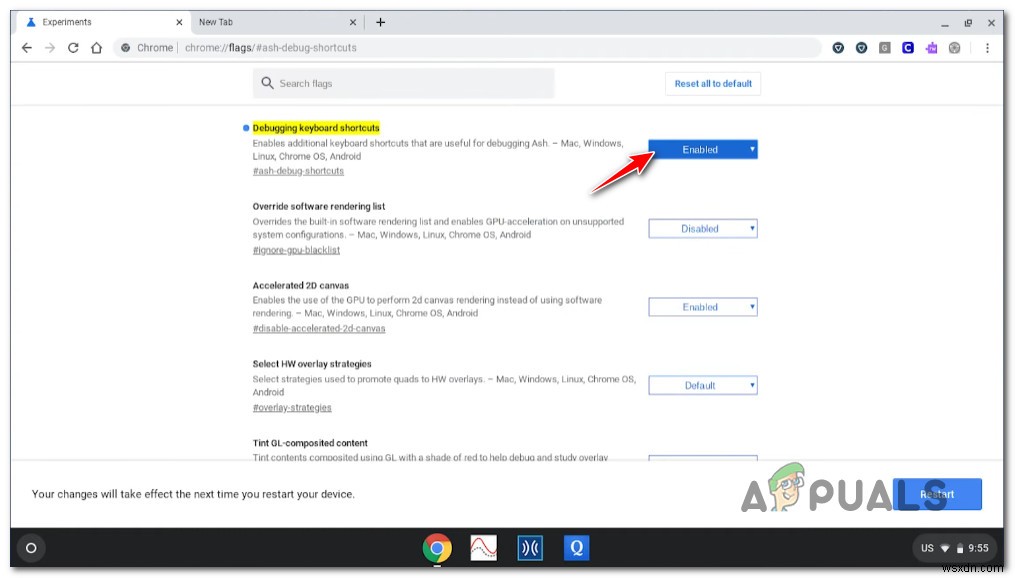Click the search magnifier icon
This screenshot has height=578, width=1015.
click(x=267, y=83)
